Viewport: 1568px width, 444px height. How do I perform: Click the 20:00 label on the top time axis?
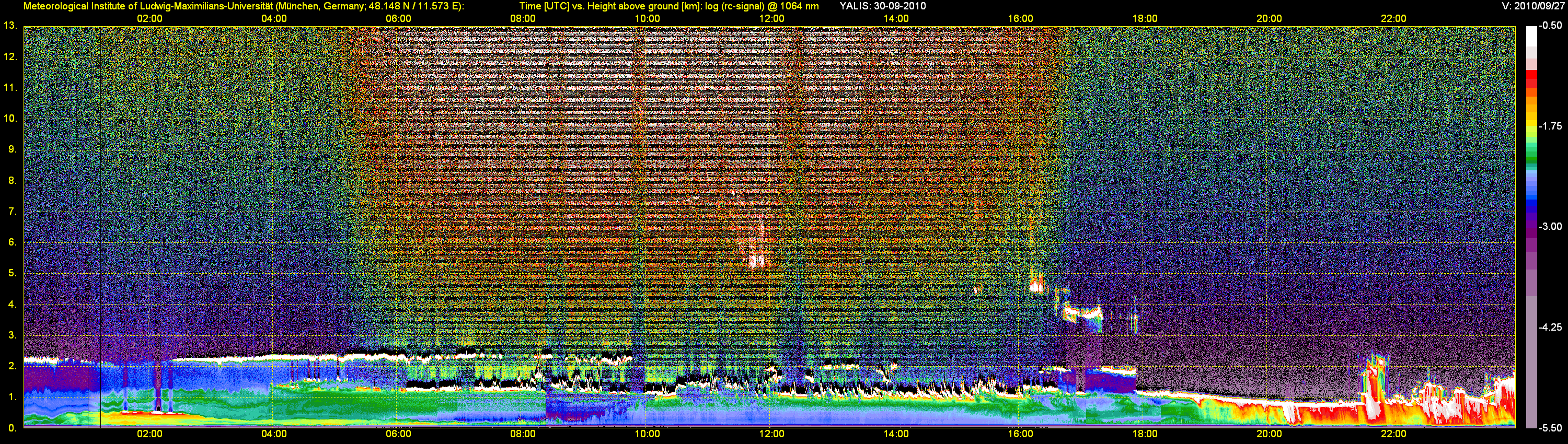(x=1269, y=19)
